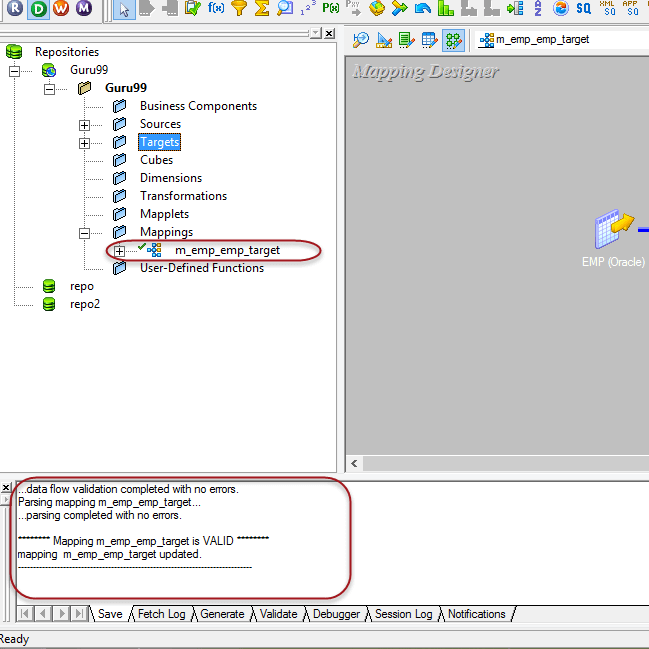Open the Workflow Monitor (M) tool
This screenshot has height=649, width=649.
click(83, 9)
